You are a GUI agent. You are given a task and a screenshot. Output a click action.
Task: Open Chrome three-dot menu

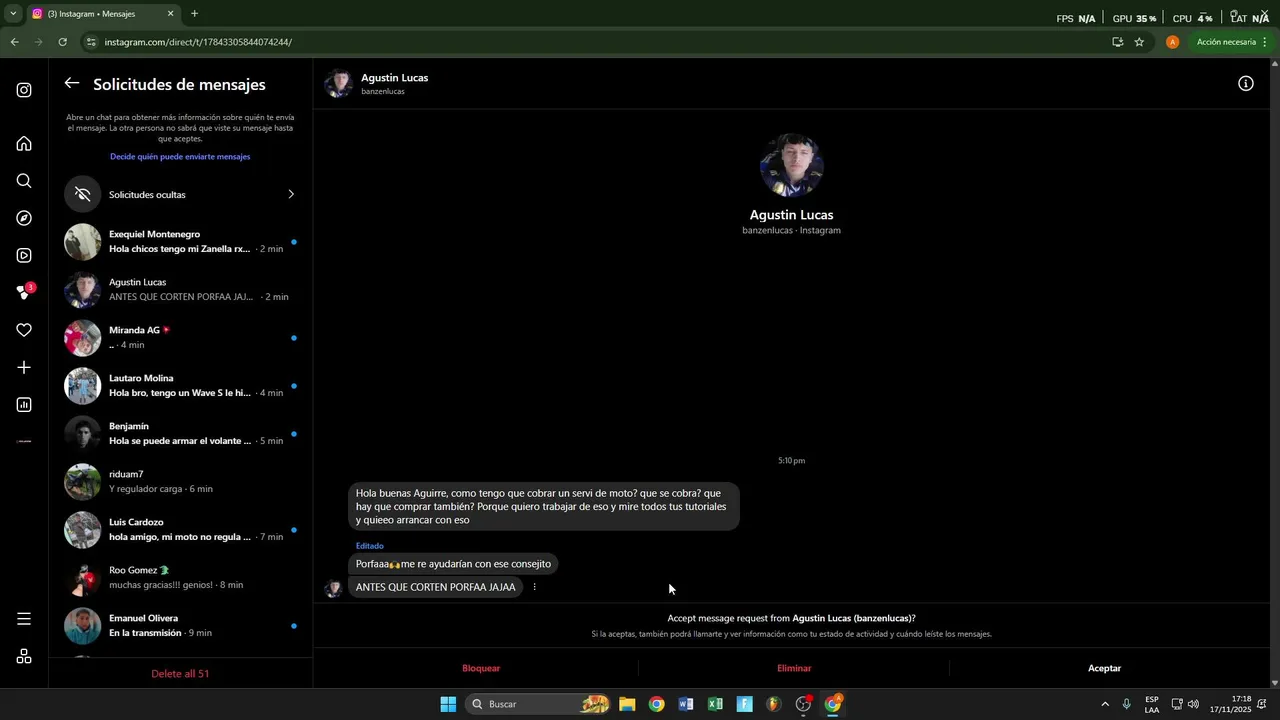click(1265, 42)
